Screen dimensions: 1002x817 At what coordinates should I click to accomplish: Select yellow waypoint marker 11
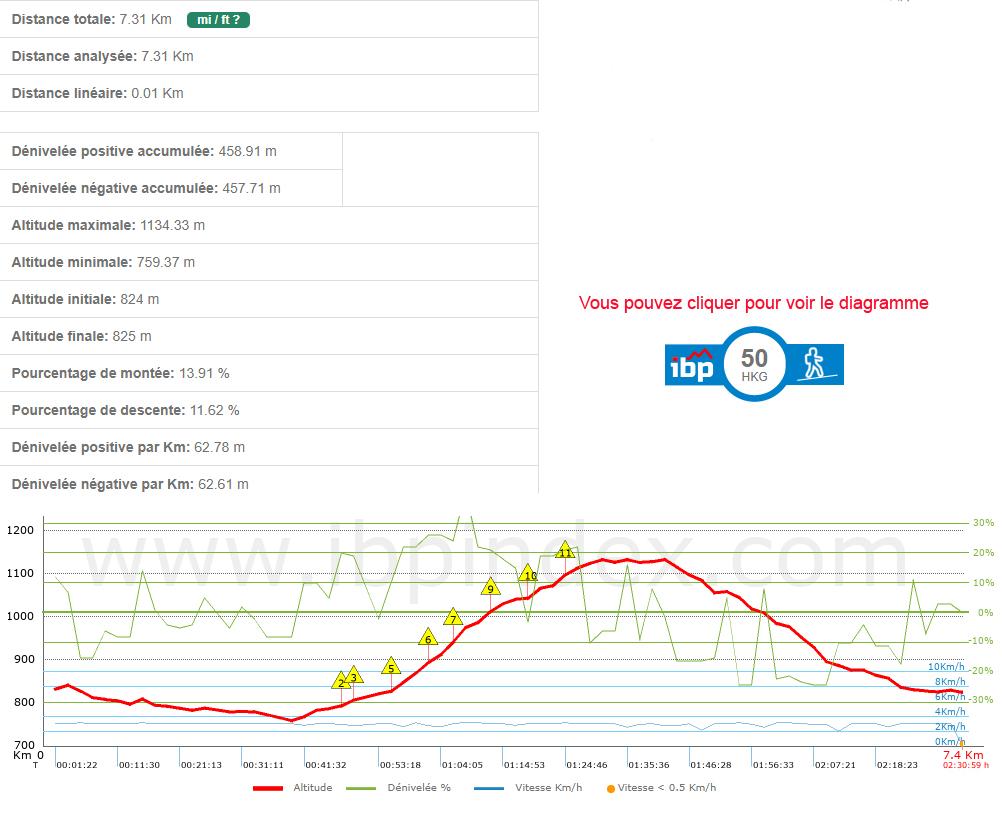click(565, 551)
